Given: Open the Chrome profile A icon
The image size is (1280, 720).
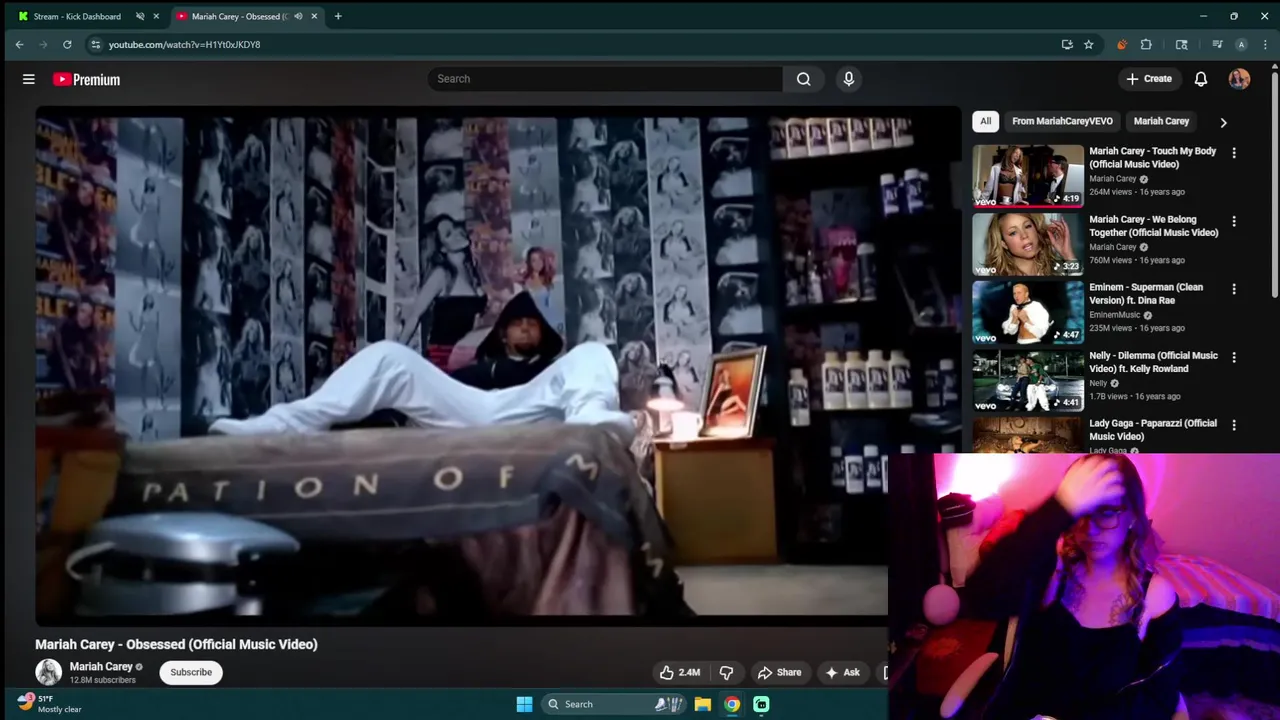Looking at the screenshot, I should coord(1241,44).
